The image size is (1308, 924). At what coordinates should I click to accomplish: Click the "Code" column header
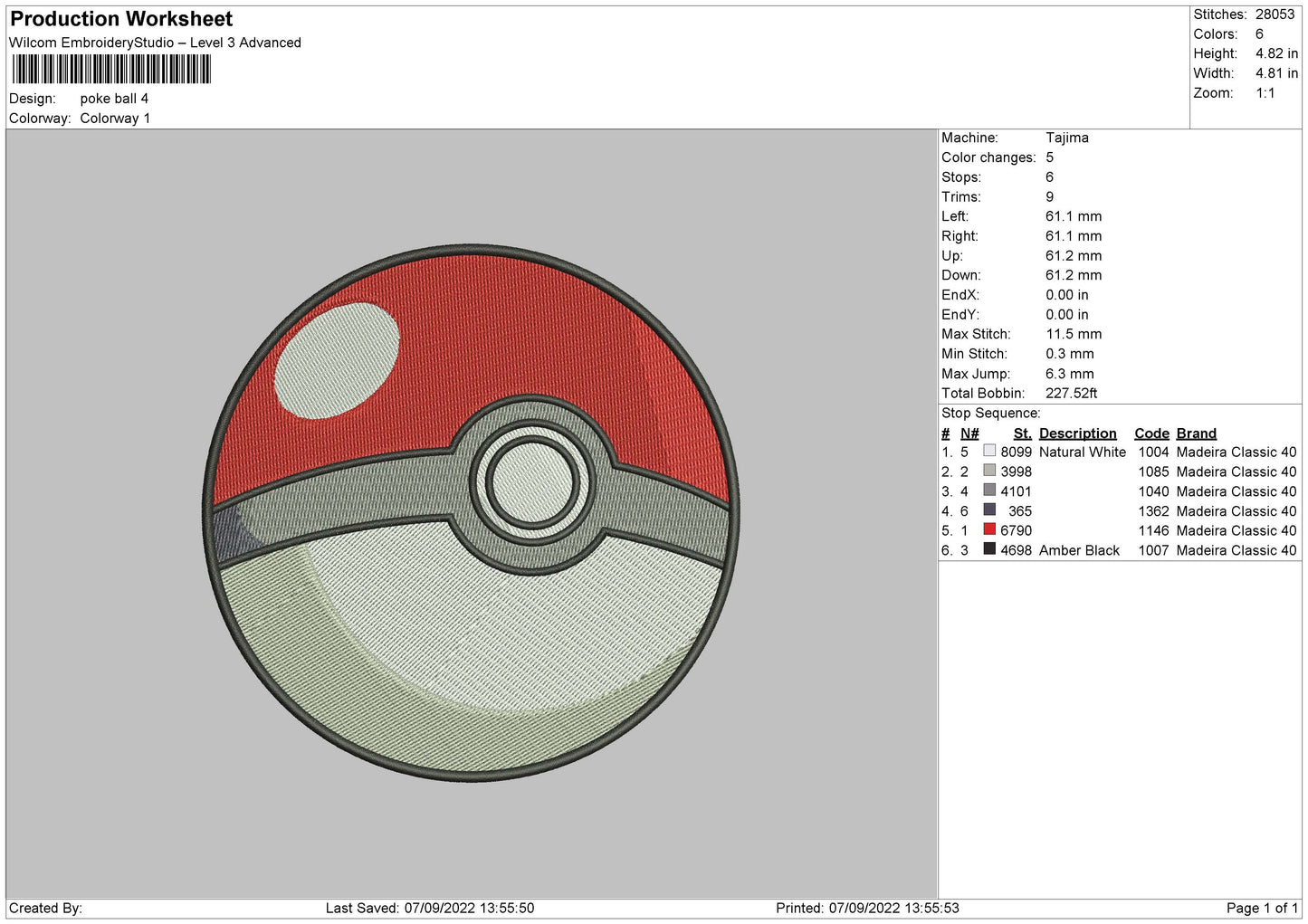coord(1151,433)
